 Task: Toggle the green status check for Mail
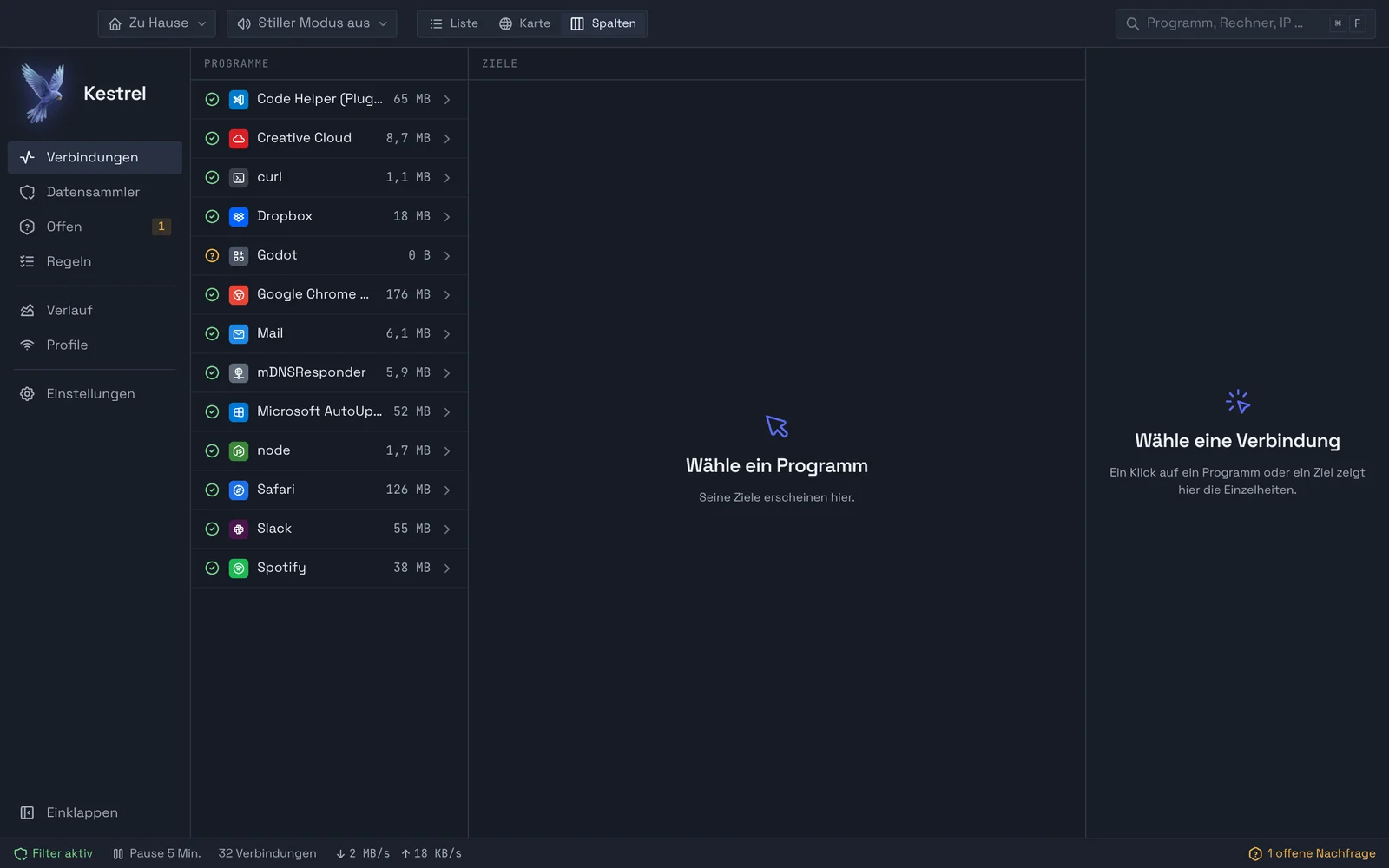212,333
